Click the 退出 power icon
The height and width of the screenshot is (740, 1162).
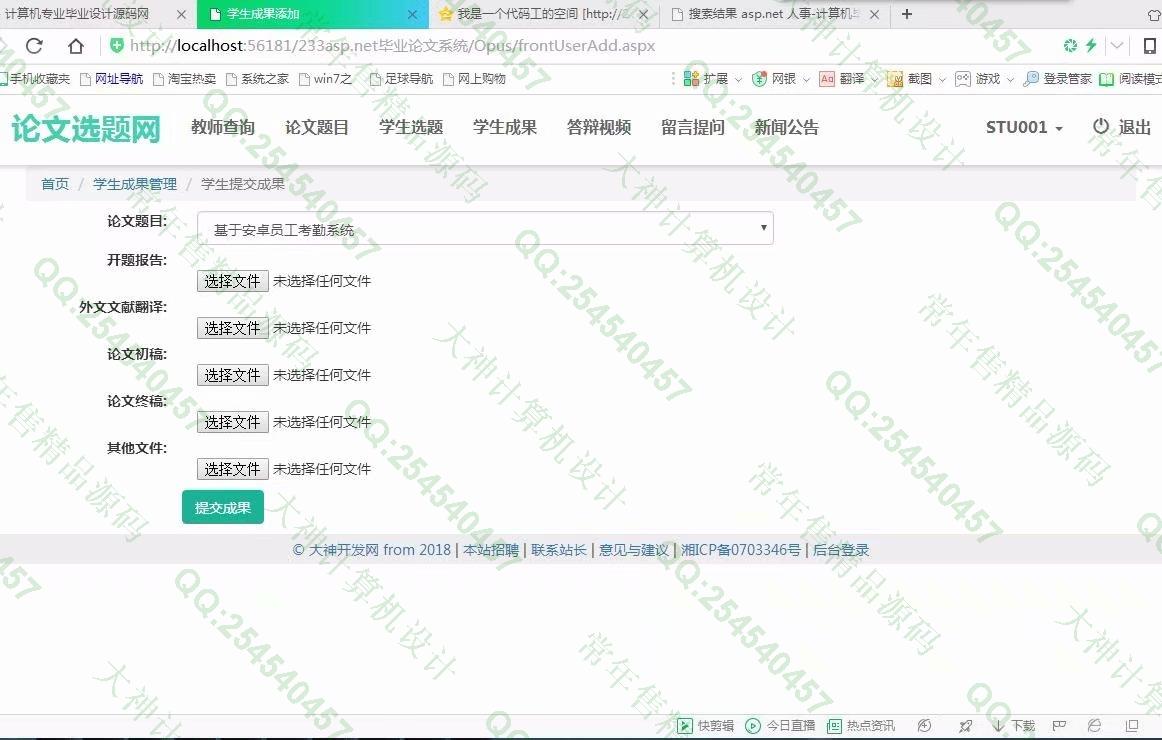[1101, 127]
